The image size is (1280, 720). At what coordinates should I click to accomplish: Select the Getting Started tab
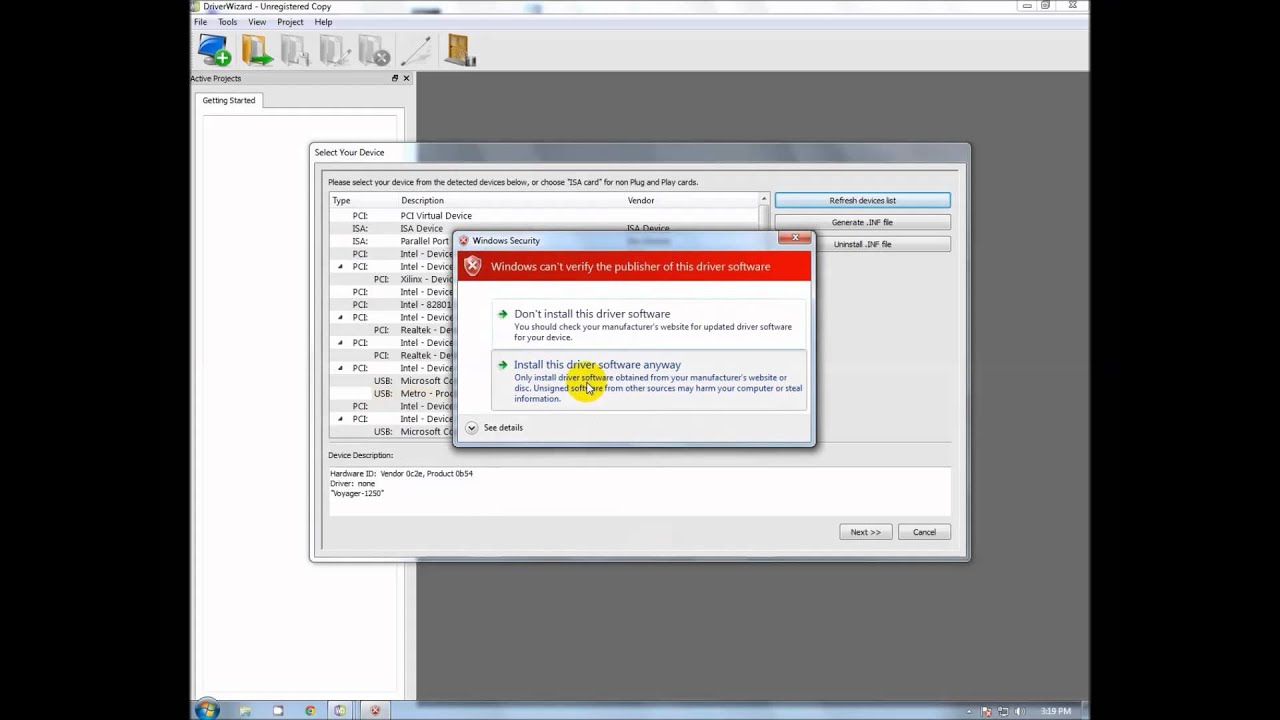pos(229,100)
